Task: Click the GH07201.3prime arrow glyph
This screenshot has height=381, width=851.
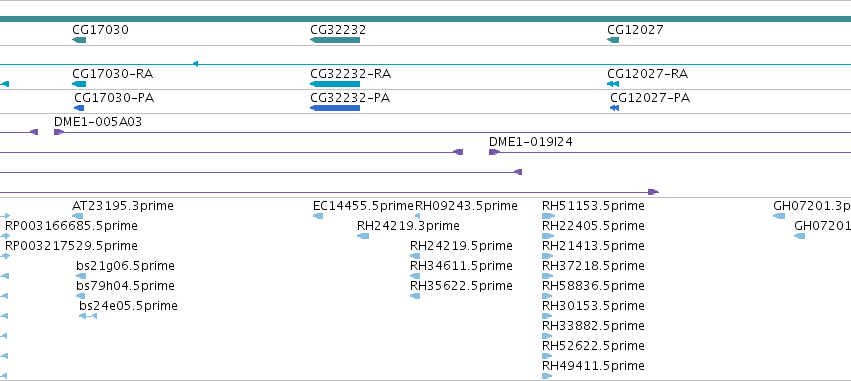Action: [779, 216]
